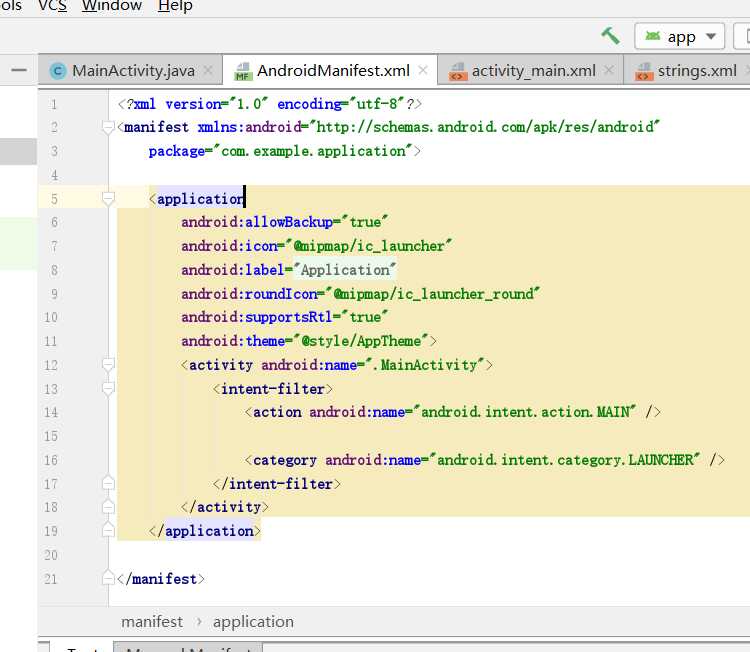Click the fold marker at closing activity

(109, 507)
